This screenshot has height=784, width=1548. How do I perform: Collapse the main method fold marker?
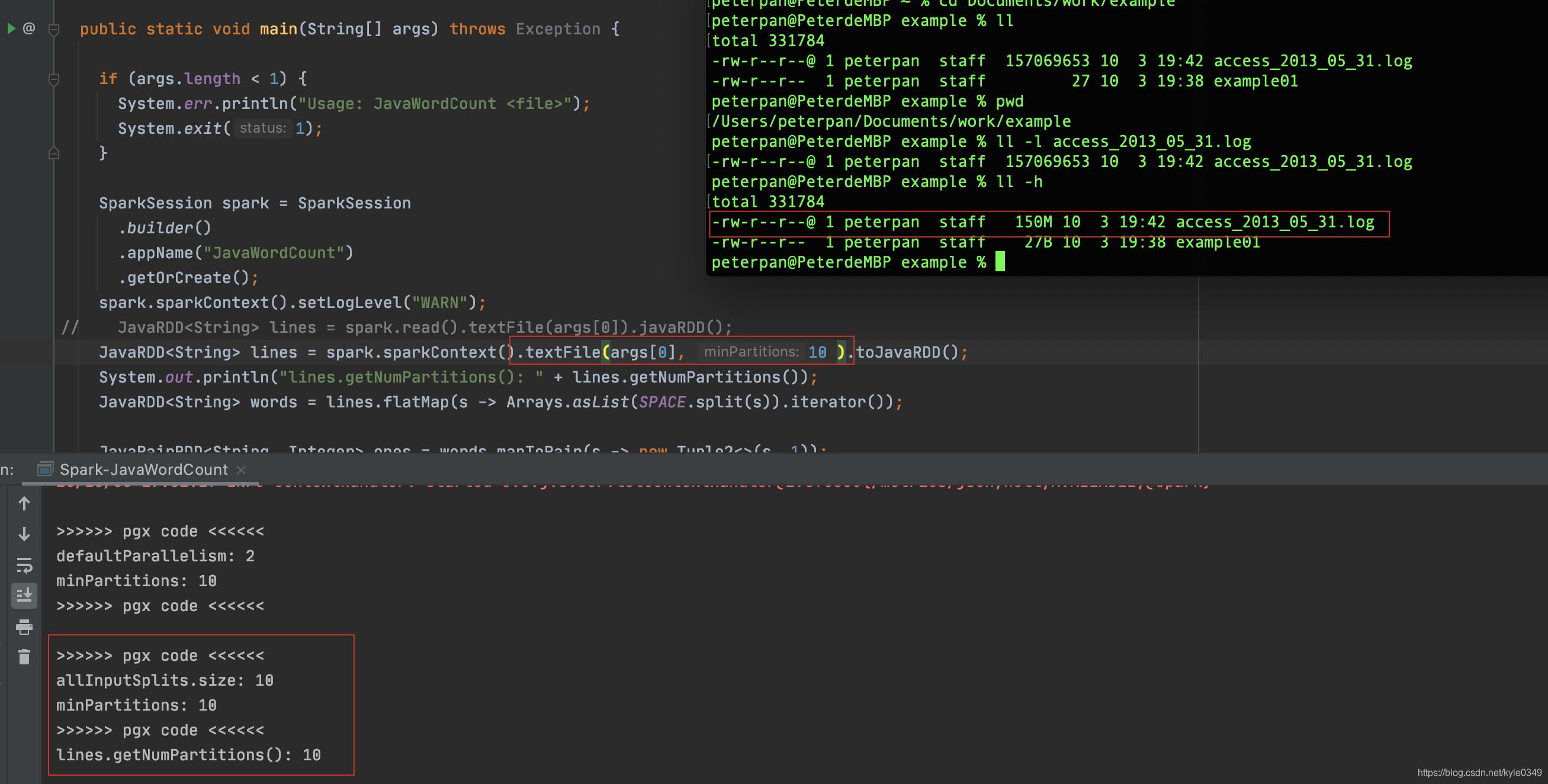[53, 29]
